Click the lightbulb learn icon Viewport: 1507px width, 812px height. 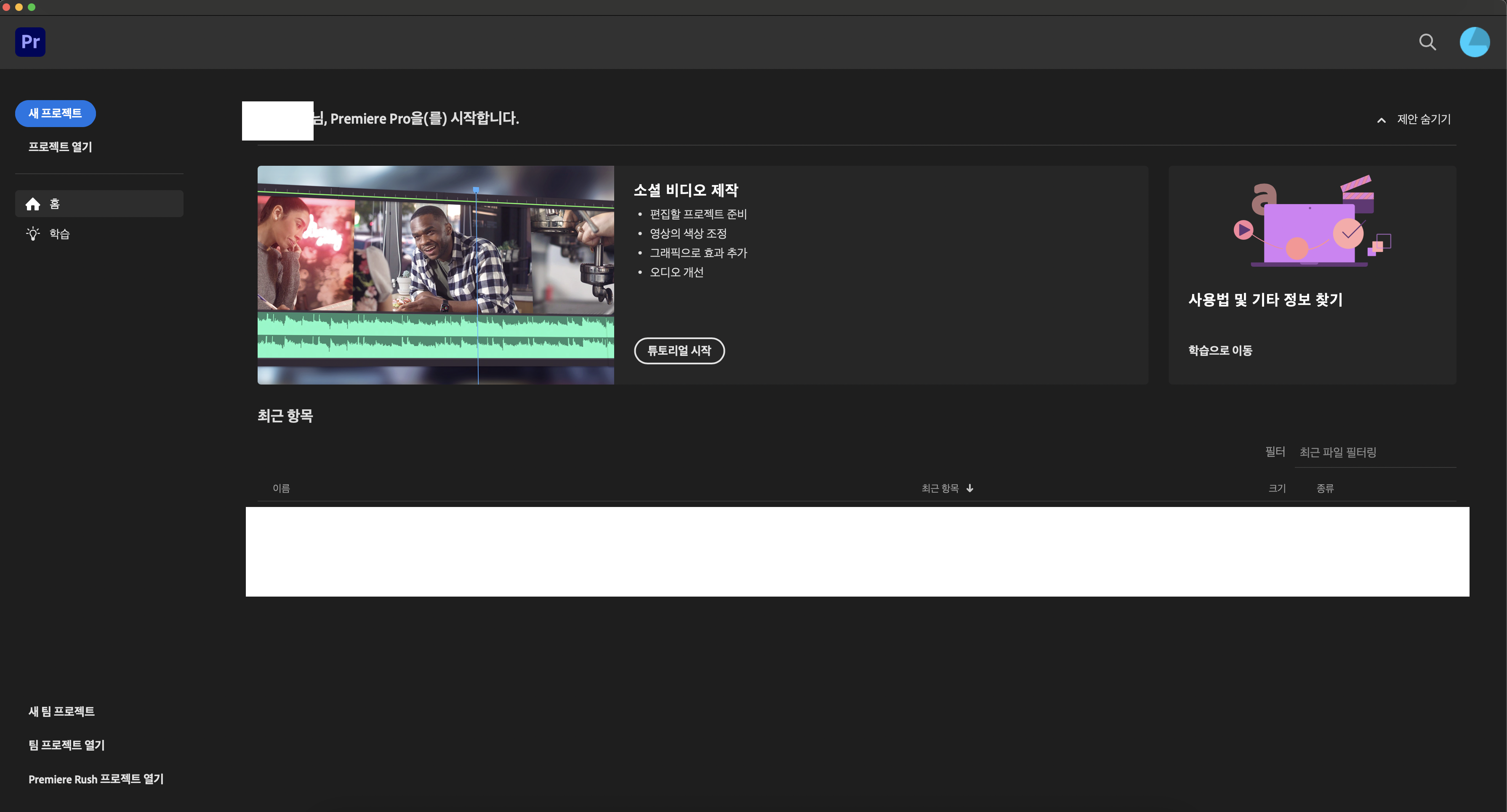[x=33, y=234]
